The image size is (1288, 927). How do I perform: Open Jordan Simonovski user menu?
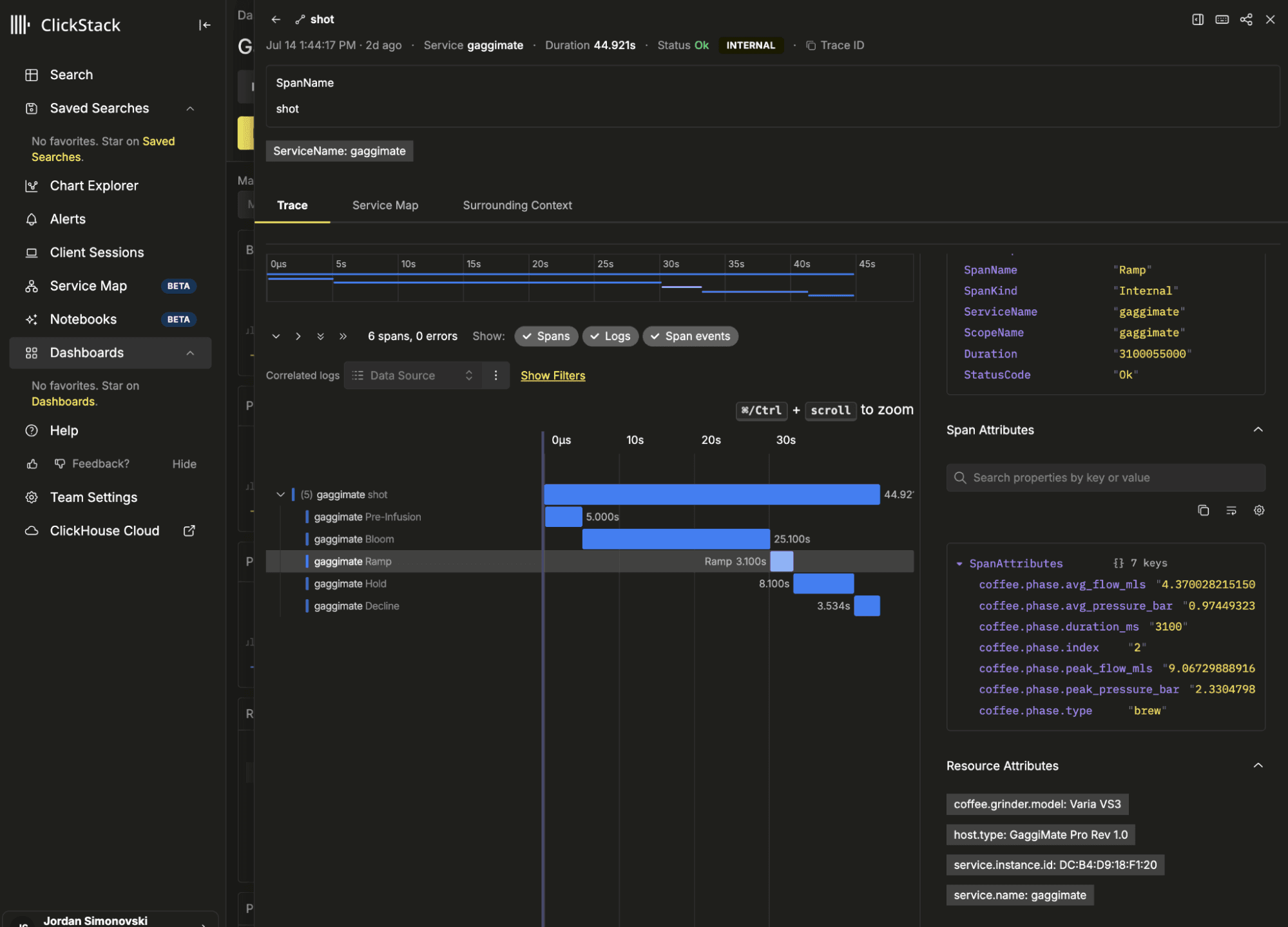(110, 920)
